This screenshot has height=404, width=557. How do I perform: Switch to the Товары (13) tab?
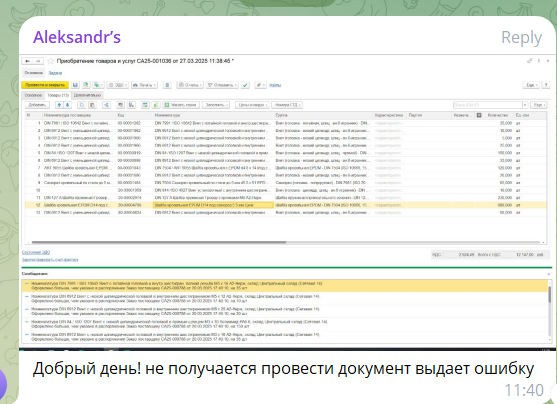pyautogui.click(x=58, y=95)
